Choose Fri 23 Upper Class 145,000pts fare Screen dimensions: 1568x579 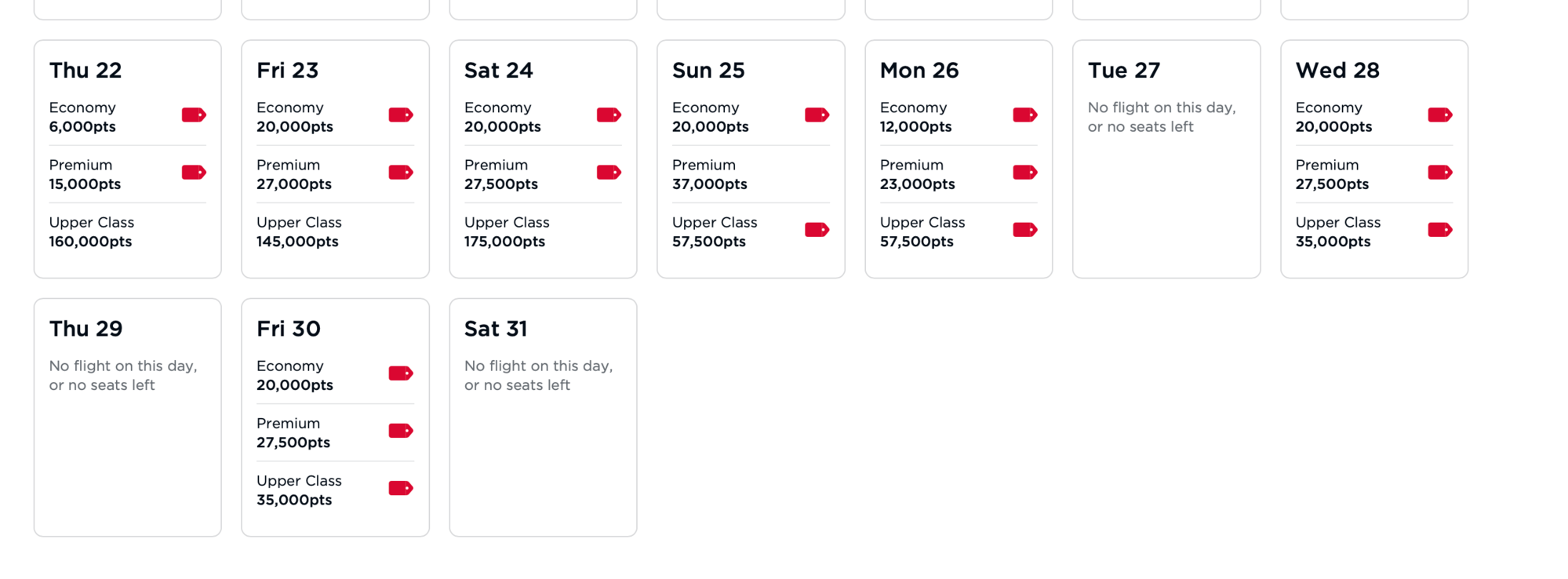point(299,232)
